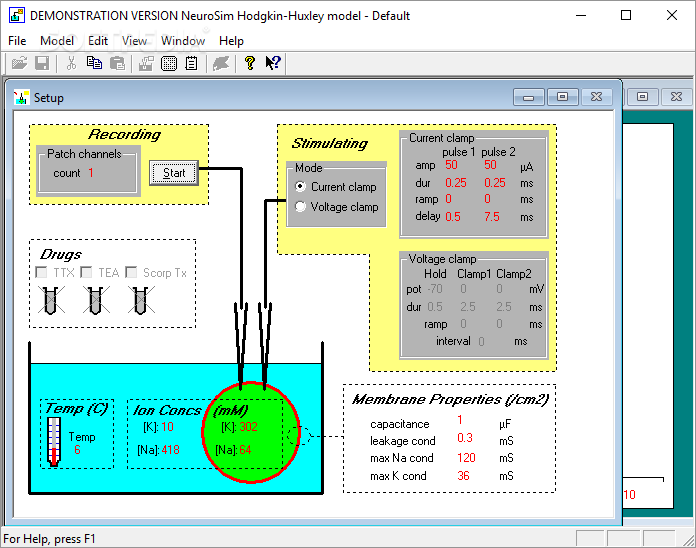Viewport: 696px width, 548px height.
Task: Minimize the Setup child window
Action: 528,97
